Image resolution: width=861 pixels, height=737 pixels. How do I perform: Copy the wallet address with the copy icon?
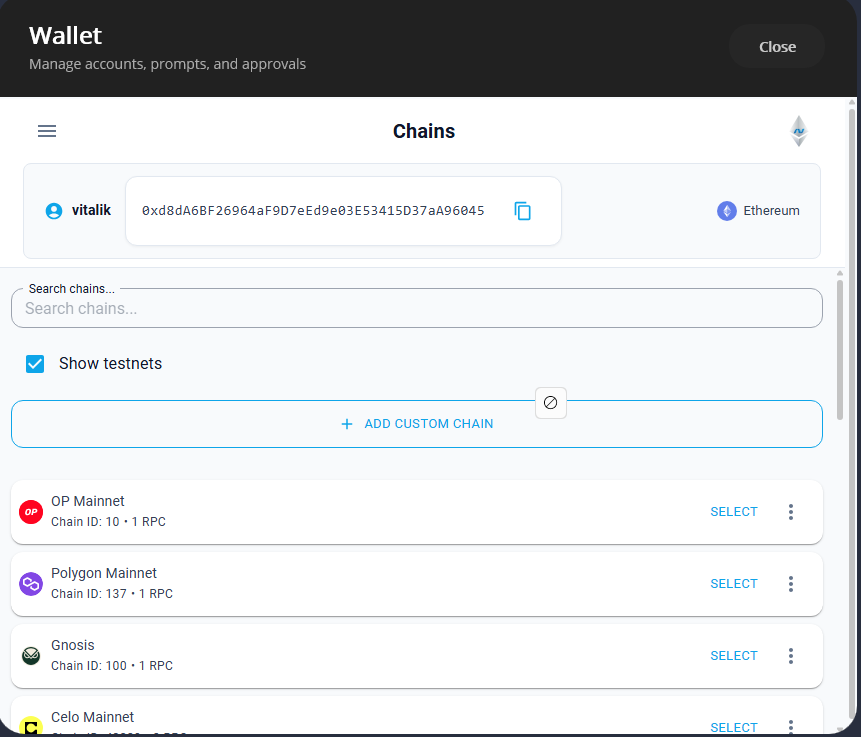pos(523,210)
